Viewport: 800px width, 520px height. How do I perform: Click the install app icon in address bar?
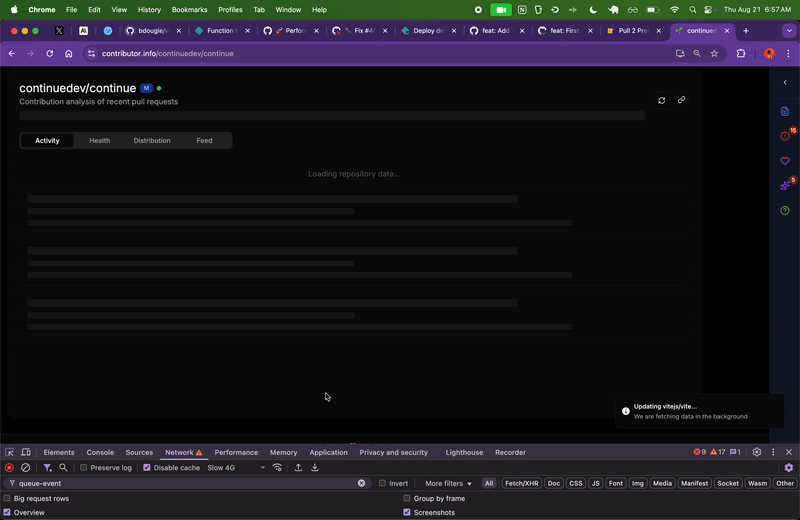[680, 54]
